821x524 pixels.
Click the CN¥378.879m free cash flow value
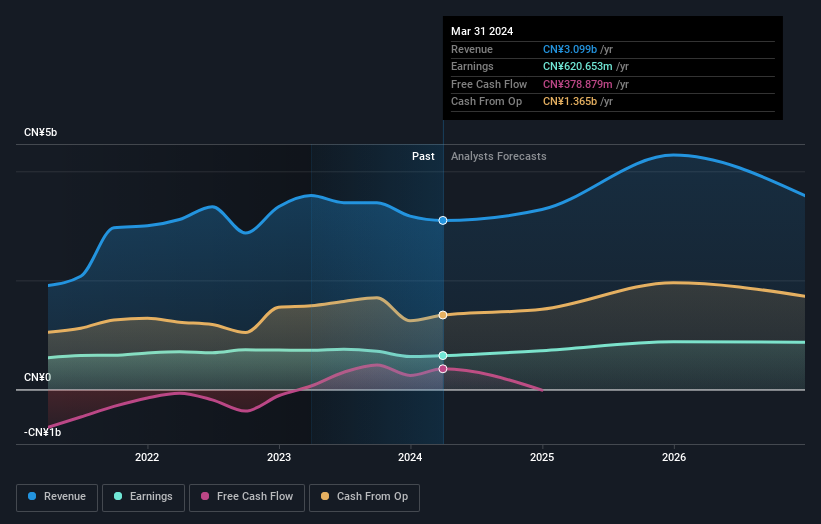pyautogui.click(x=578, y=84)
